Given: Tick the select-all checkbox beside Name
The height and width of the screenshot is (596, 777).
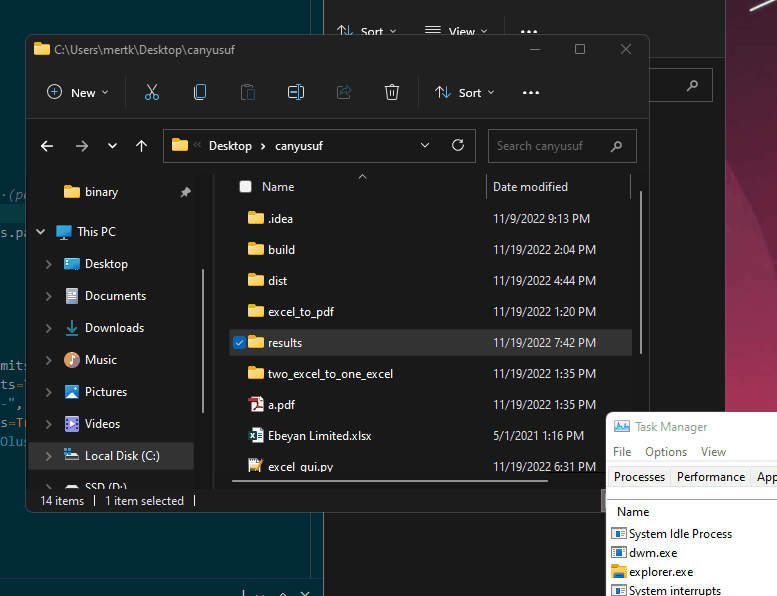Looking at the screenshot, I should pyautogui.click(x=245, y=187).
